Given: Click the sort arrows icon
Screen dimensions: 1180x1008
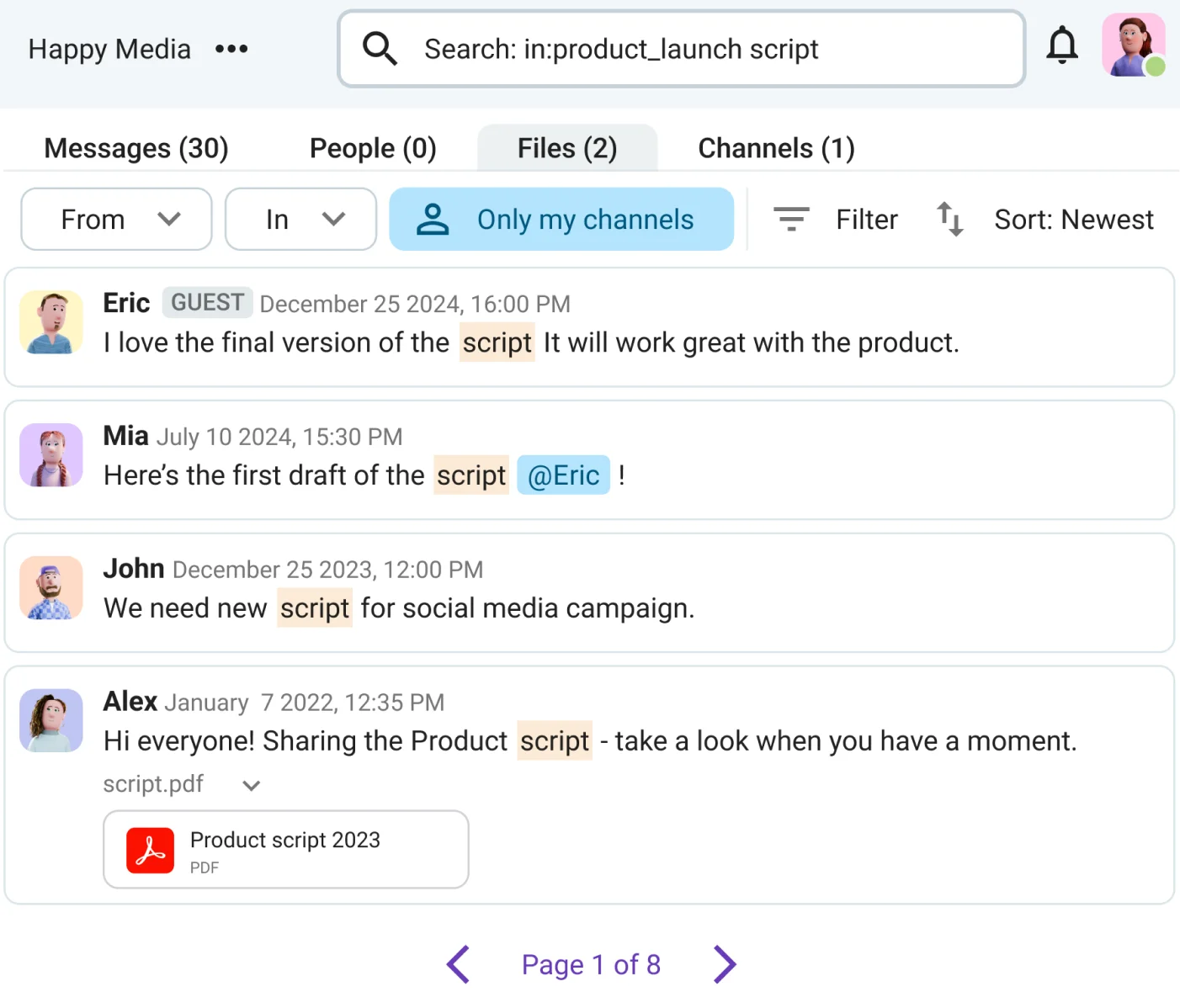Looking at the screenshot, I should pyautogui.click(x=949, y=220).
